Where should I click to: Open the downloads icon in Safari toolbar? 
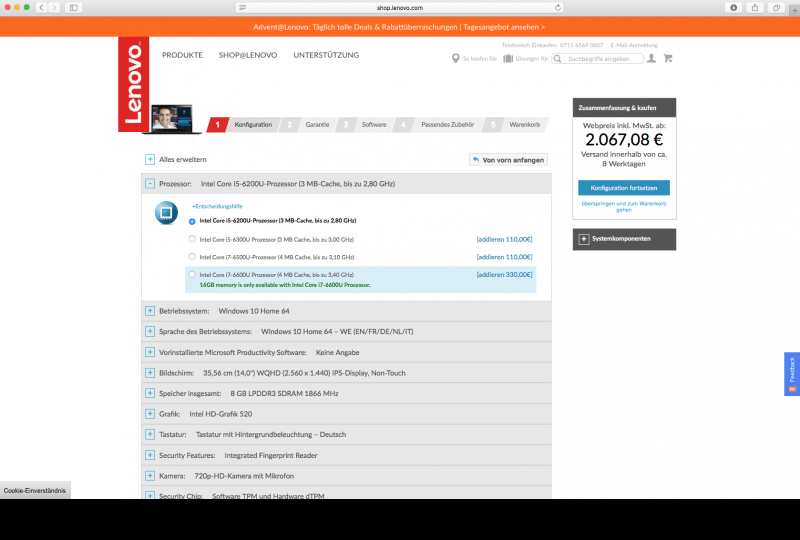[733, 8]
